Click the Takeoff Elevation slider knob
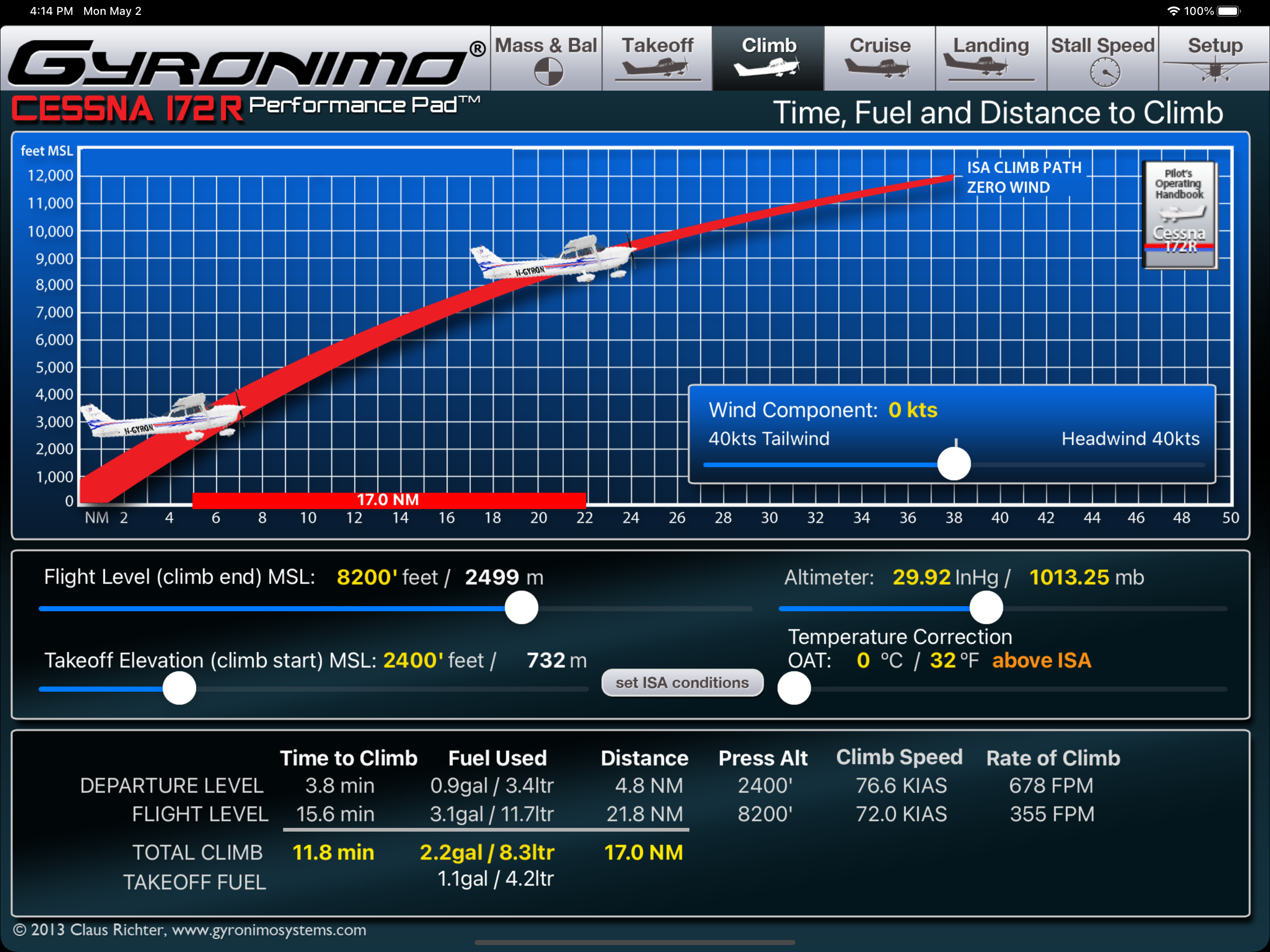Image resolution: width=1270 pixels, height=952 pixels. point(179,688)
